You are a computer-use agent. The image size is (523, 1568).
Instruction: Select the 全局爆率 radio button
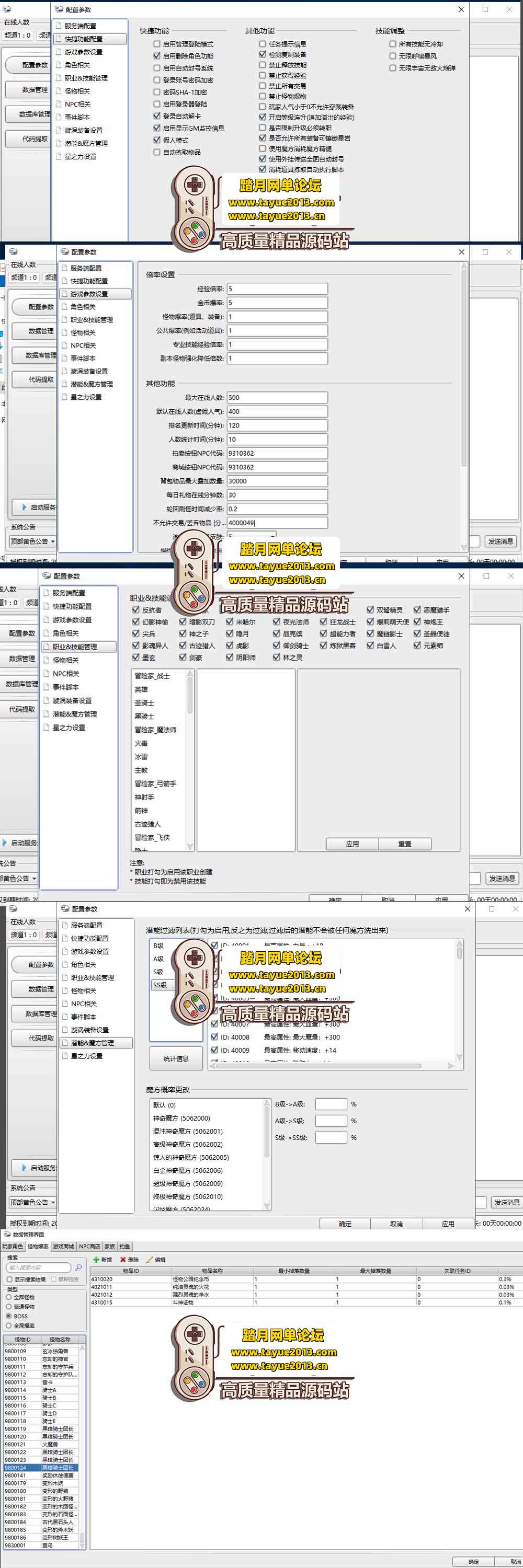9,1325
